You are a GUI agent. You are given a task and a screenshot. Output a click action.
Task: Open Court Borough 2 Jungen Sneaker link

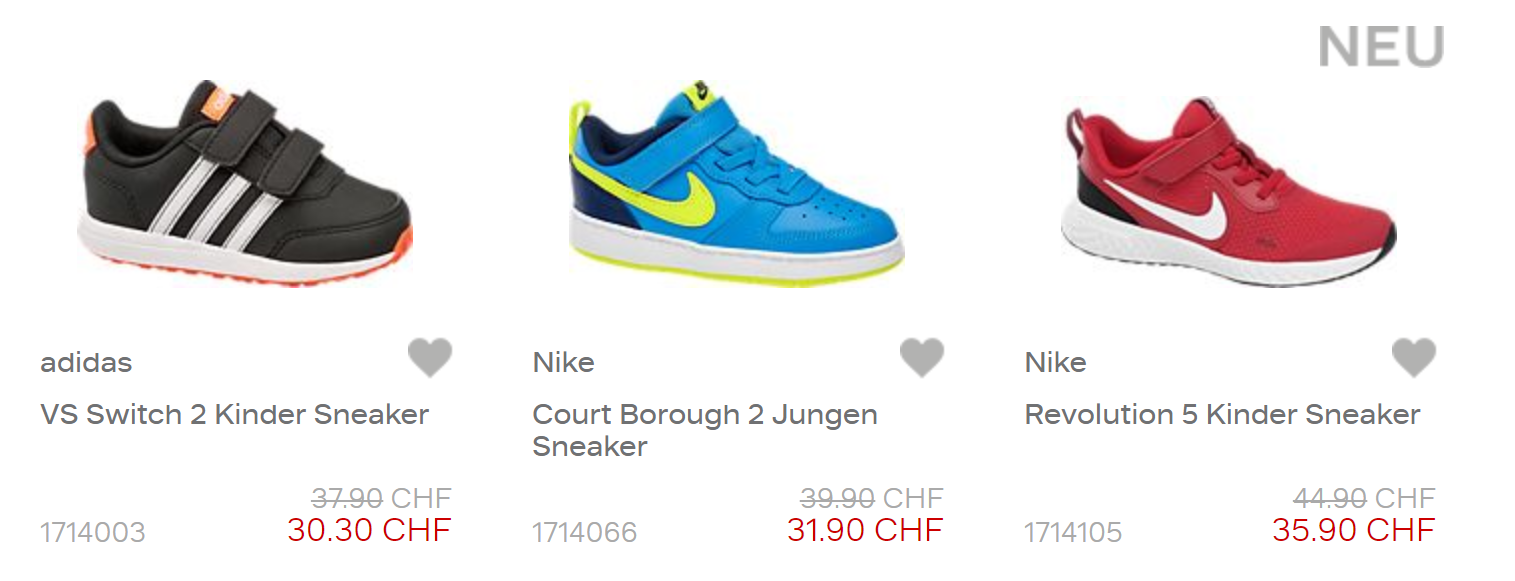pyautogui.click(x=705, y=430)
